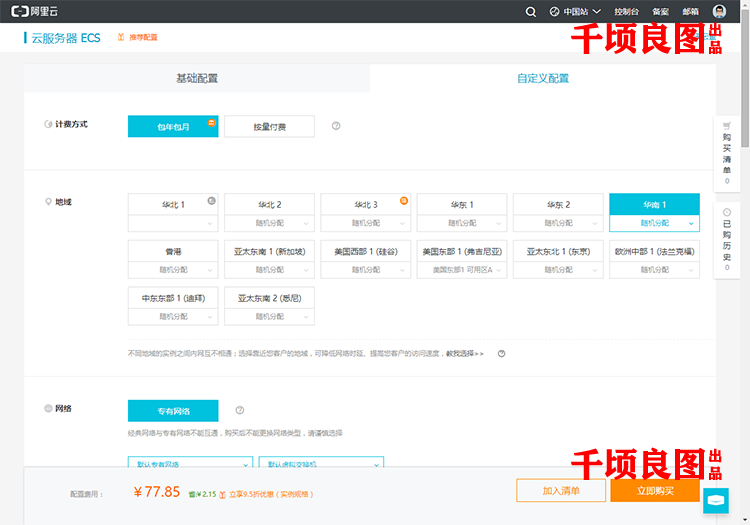Open 备案 in the top navigation
This screenshot has width=750, height=525.
(x=660, y=11)
